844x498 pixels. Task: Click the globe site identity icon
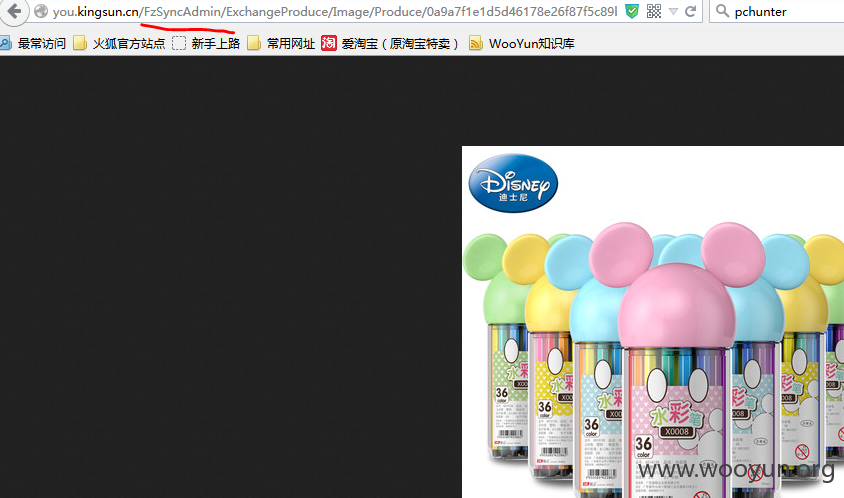[41, 11]
